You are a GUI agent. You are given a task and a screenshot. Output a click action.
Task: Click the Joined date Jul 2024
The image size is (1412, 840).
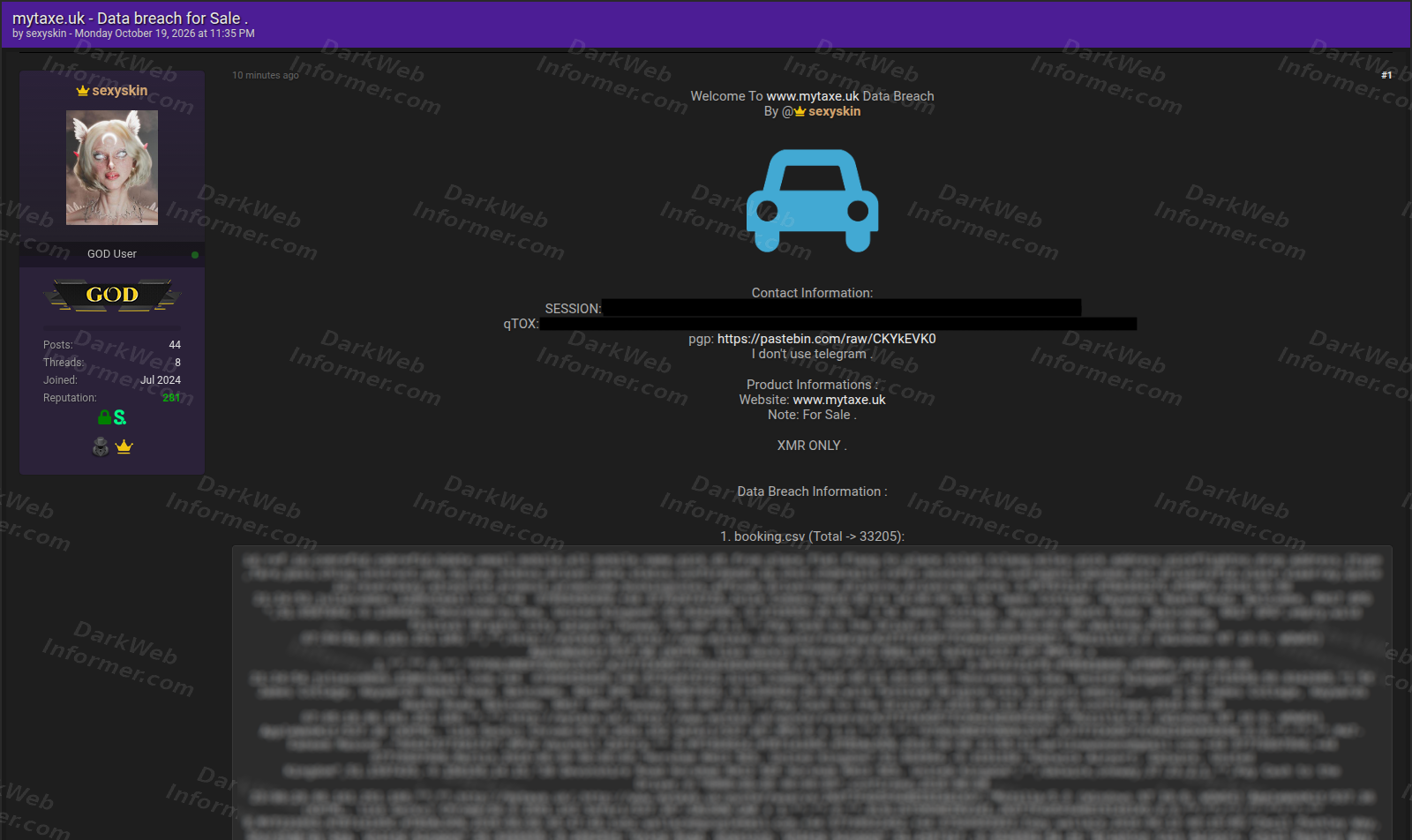161,380
